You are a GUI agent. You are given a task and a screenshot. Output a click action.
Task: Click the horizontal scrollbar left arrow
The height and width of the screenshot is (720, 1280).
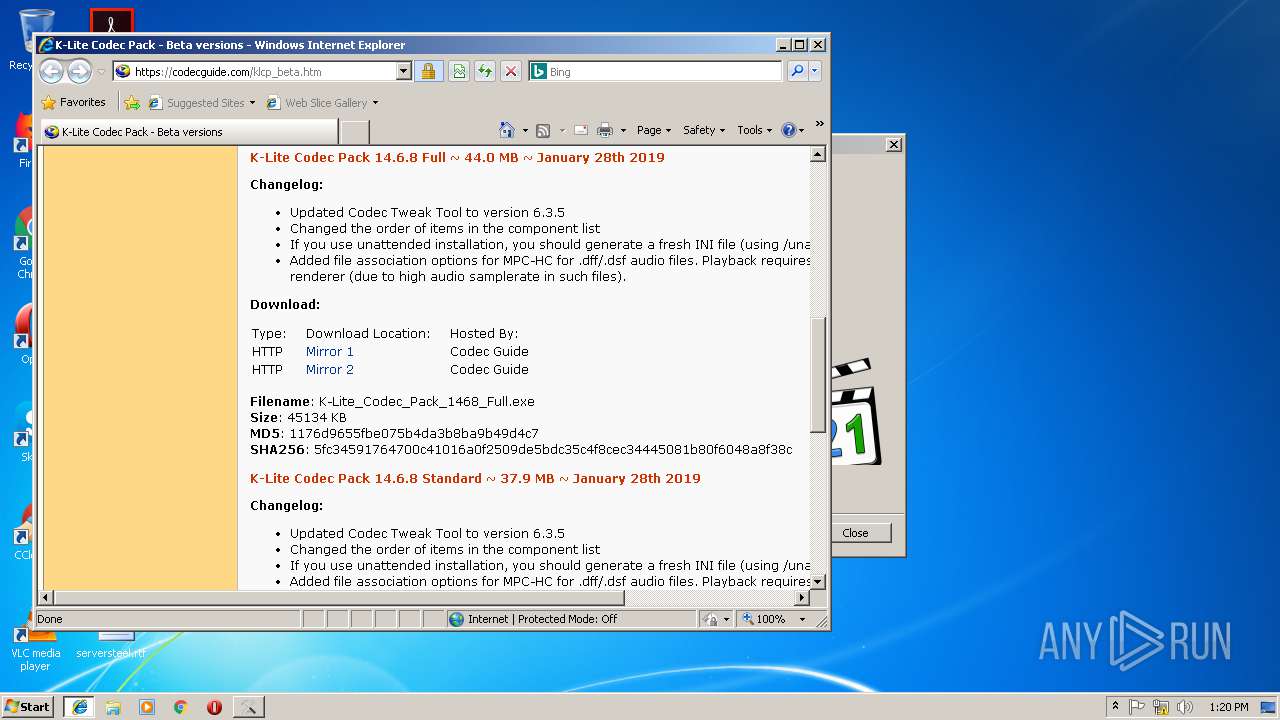pyautogui.click(x=46, y=598)
